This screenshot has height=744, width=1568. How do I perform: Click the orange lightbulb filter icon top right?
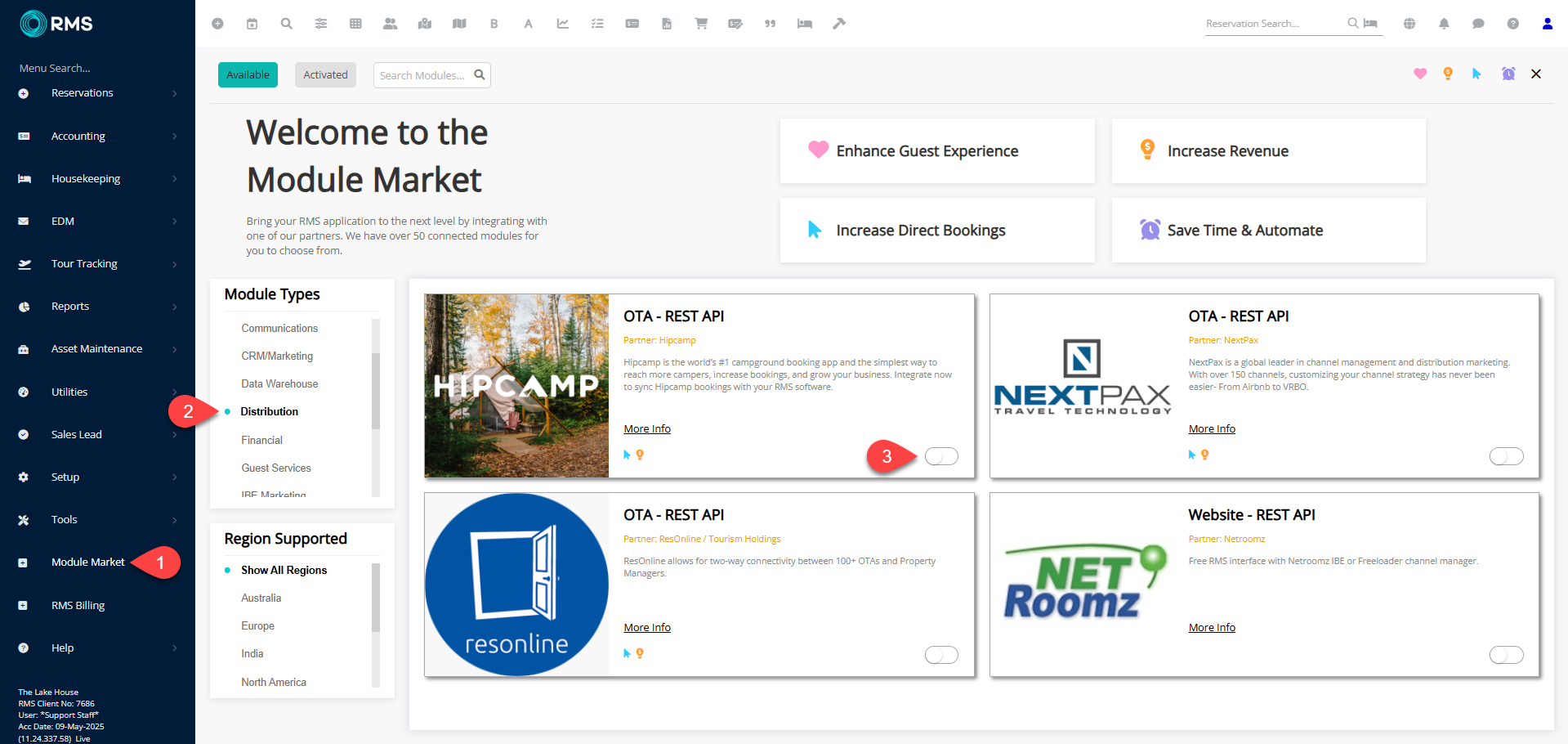click(1448, 74)
